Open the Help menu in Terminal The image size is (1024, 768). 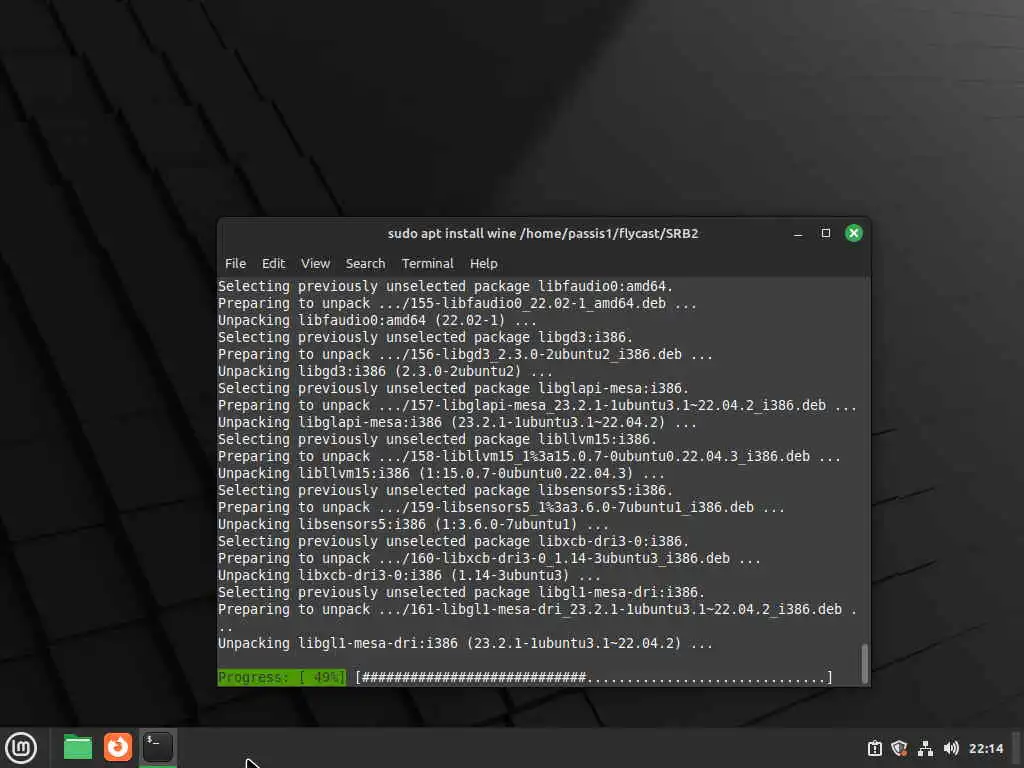point(483,263)
